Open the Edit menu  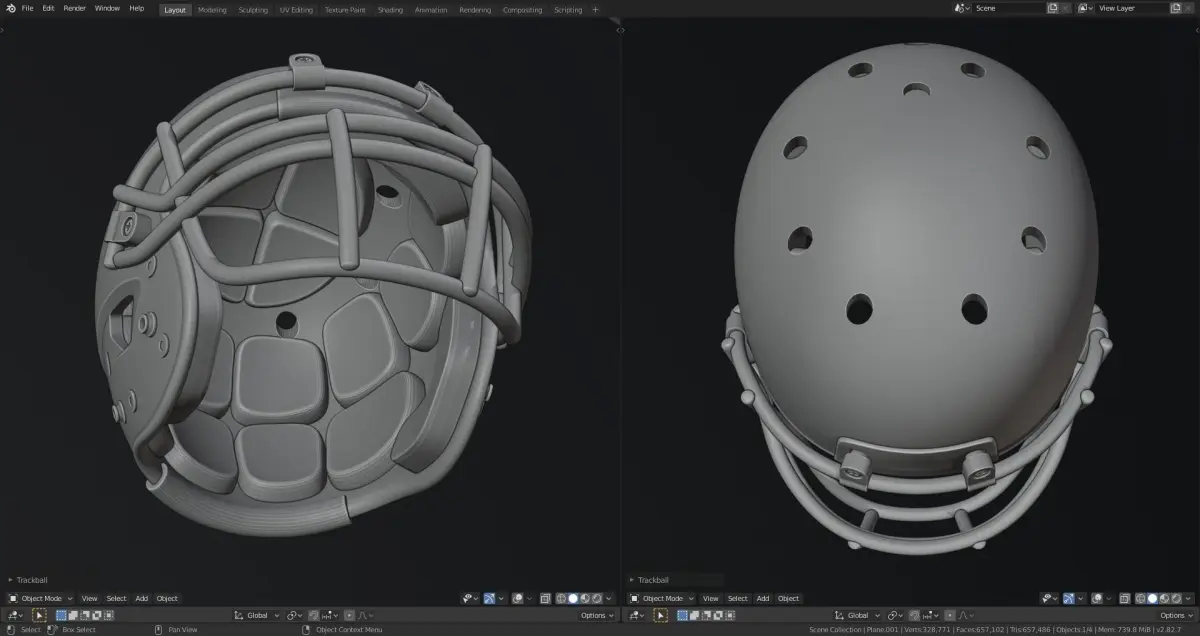48,8
